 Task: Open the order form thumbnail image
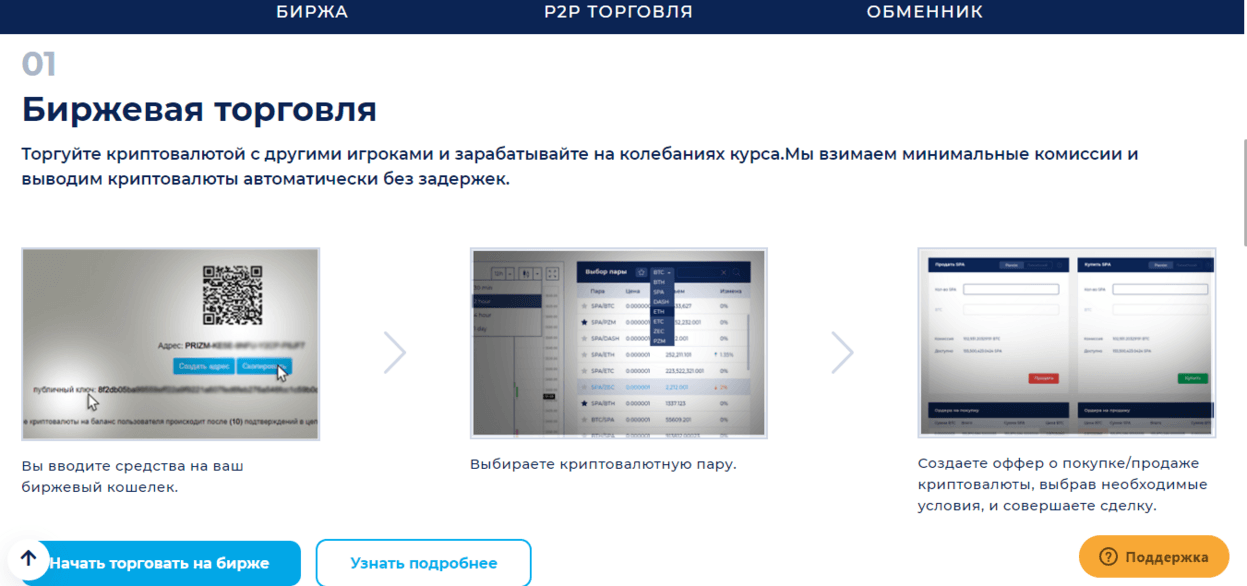1066,342
